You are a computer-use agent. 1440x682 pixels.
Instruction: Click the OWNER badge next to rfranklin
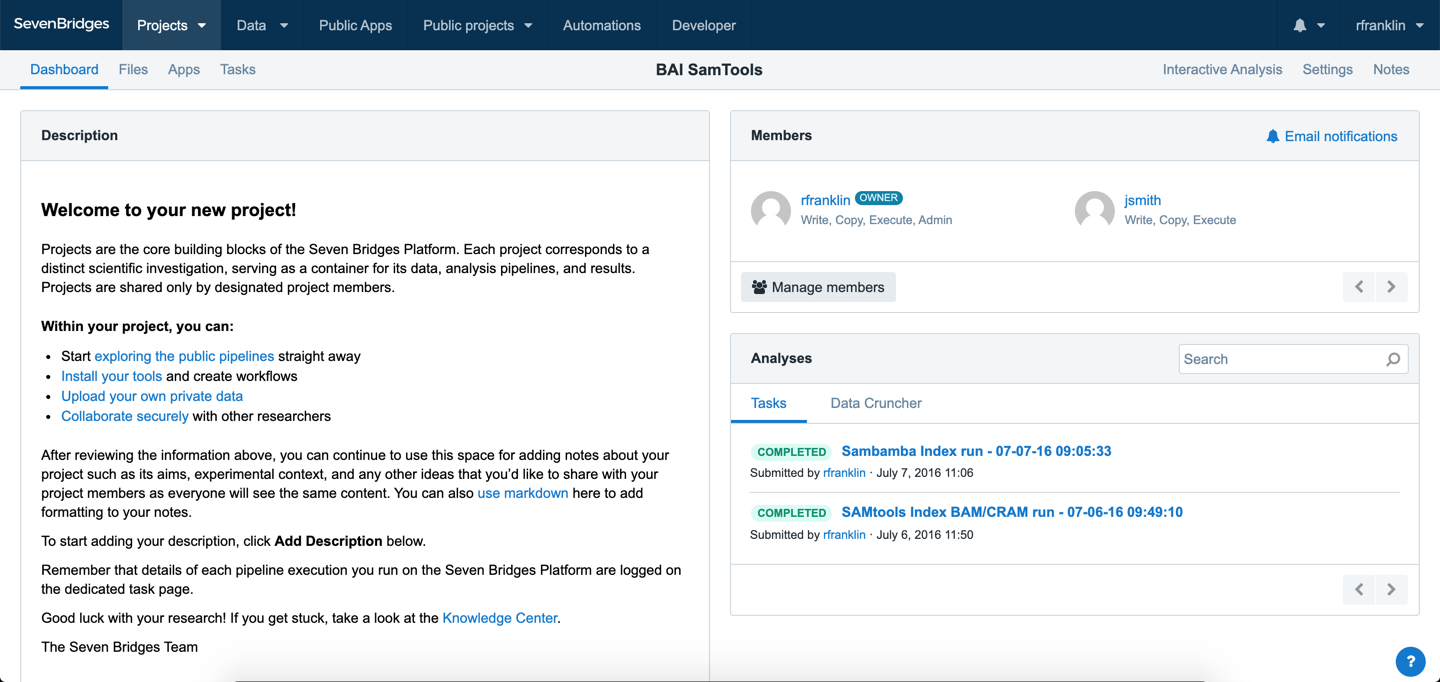[x=879, y=198]
